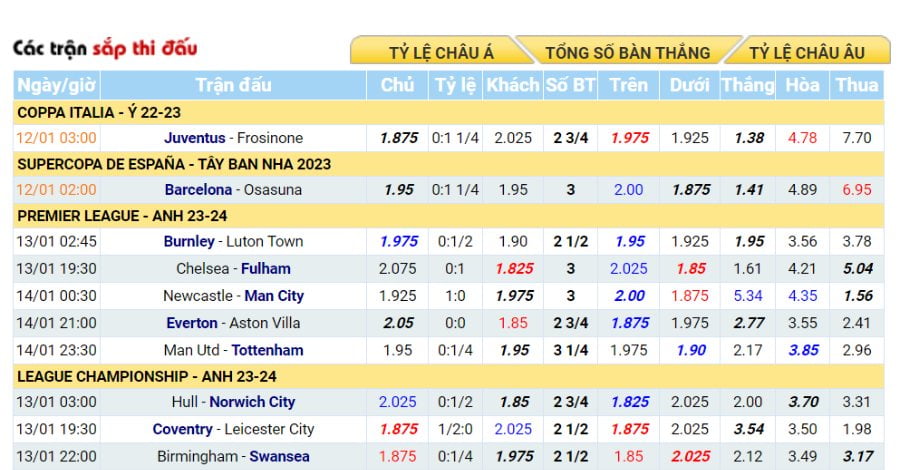Click the Man Utd - Tottenham match

click(x=233, y=350)
